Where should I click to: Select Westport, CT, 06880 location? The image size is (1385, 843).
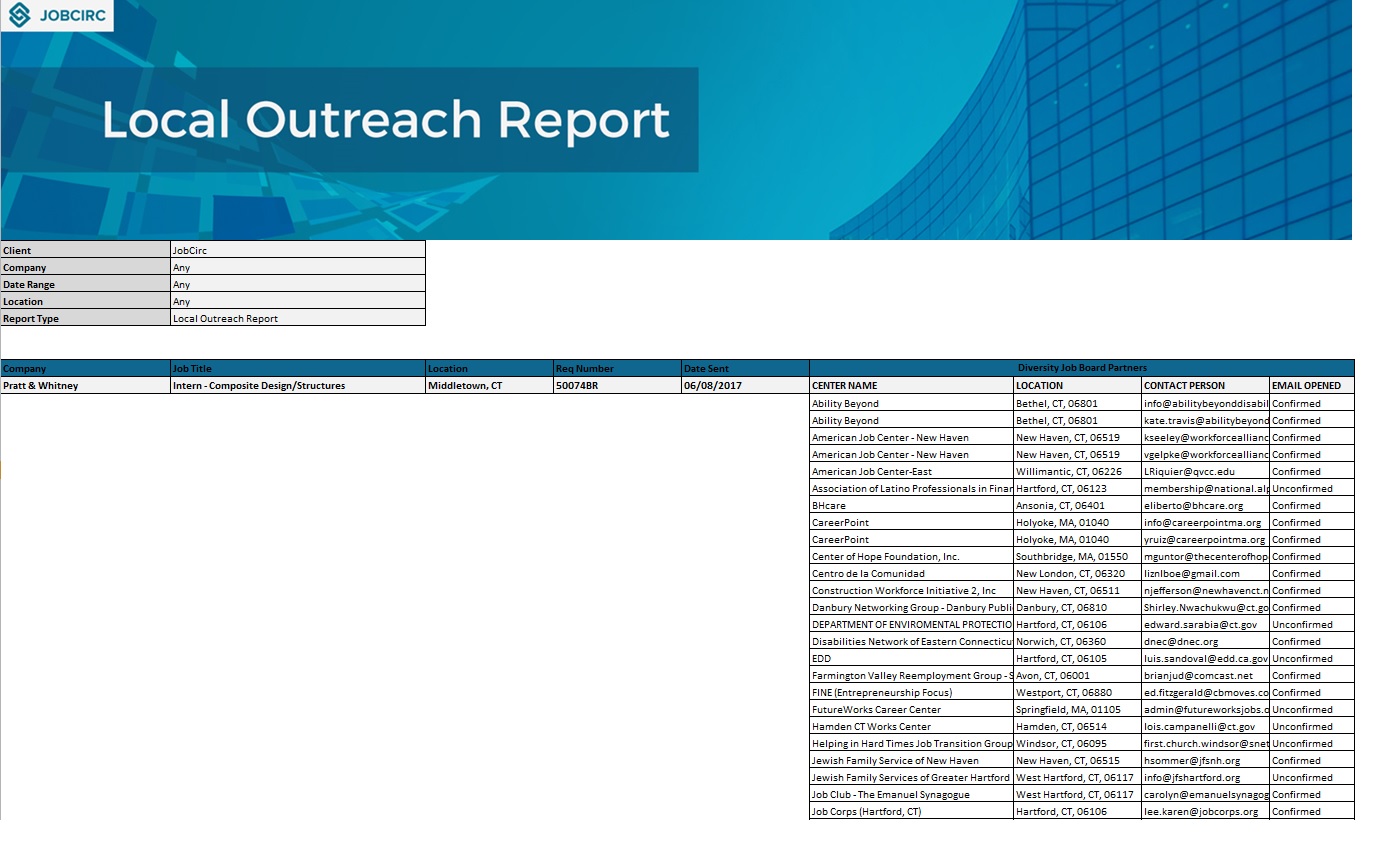pos(1078,692)
